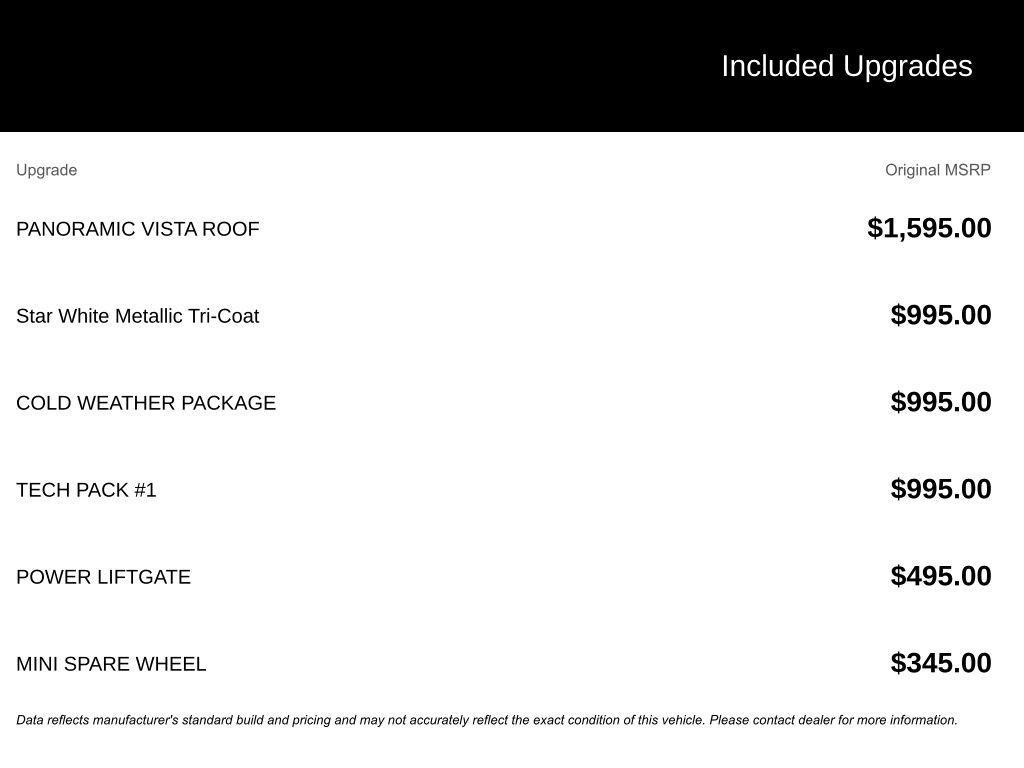Click the $995.00 price for Tech Pack #1

pyautogui.click(x=941, y=489)
